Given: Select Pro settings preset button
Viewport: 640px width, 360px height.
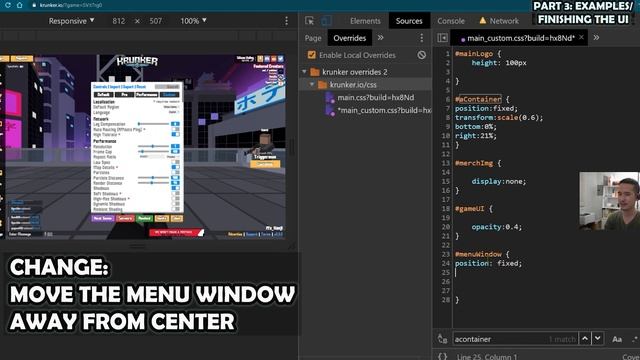Looking at the screenshot, I should pyautogui.click(x=124, y=94).
